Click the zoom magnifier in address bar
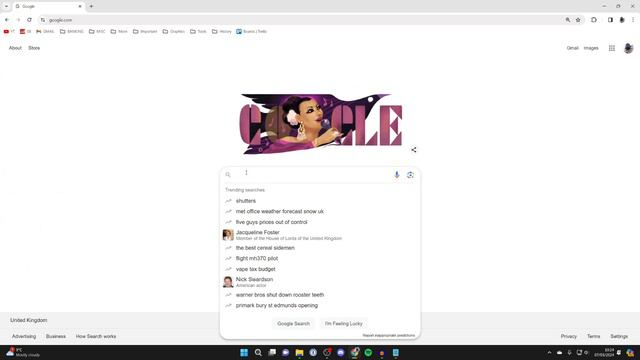The image size is (640, 360). click(x=568, y=20)
